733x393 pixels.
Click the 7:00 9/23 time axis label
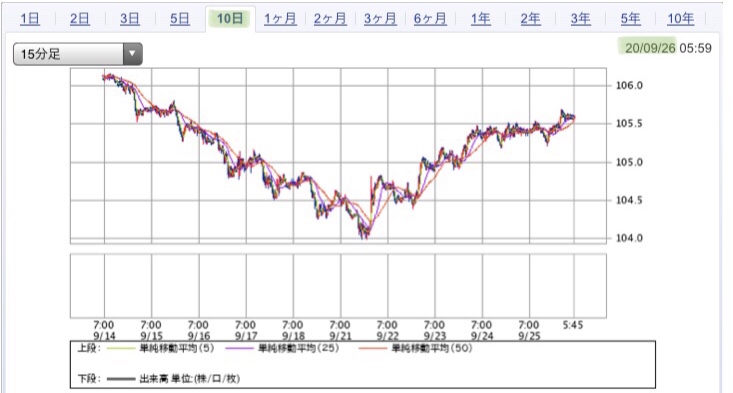(x=435, y=330)
